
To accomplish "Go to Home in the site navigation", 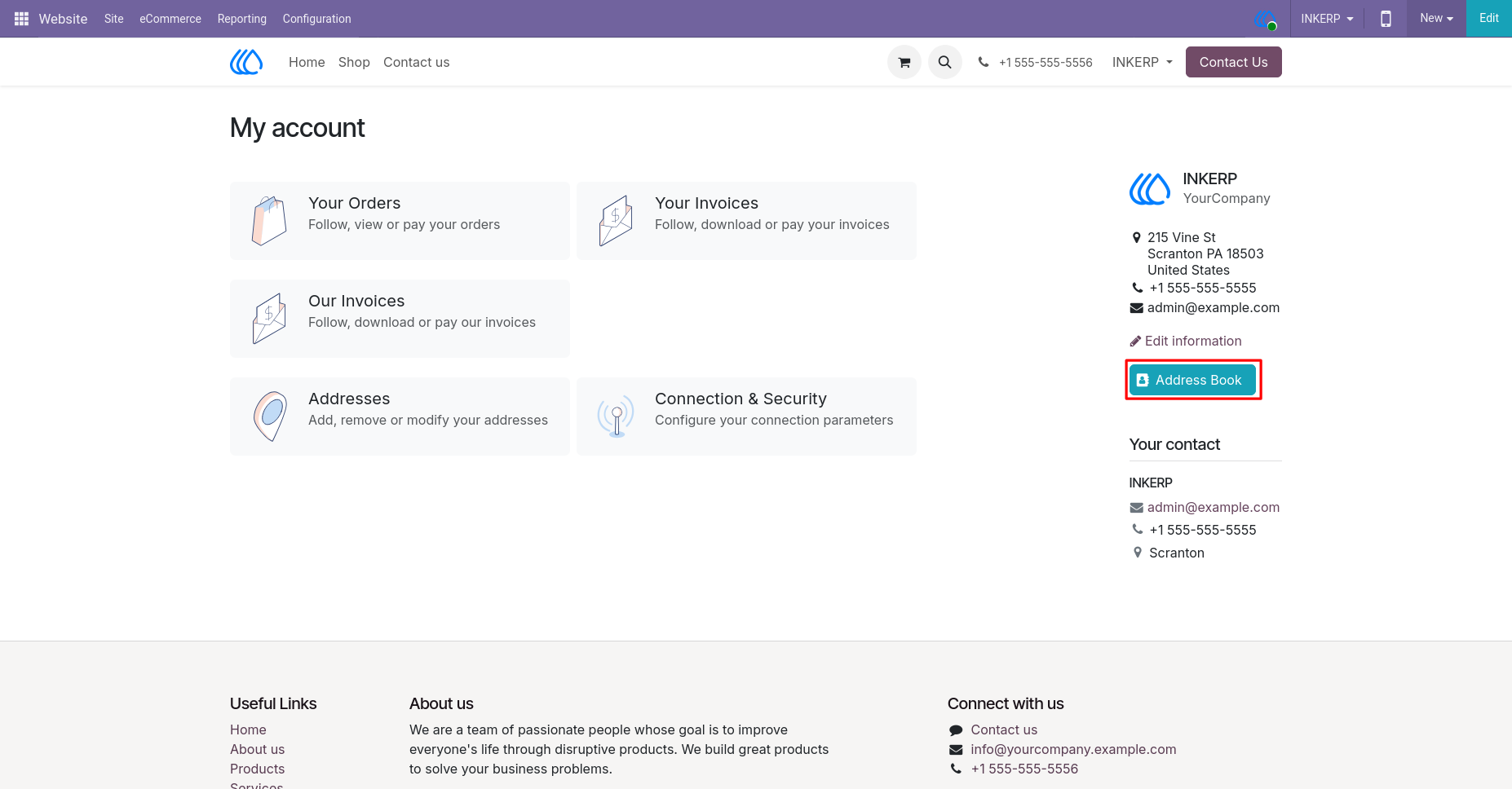I will (307, 62).
